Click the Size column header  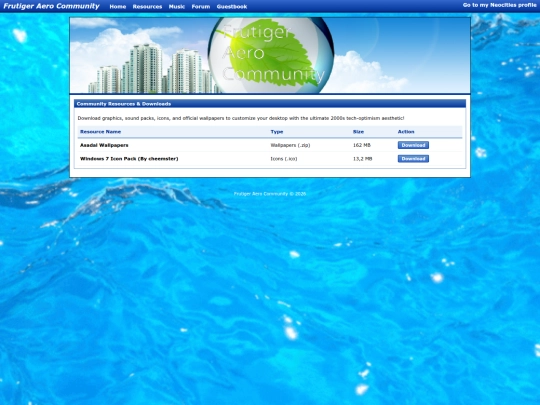pos(358,132)
